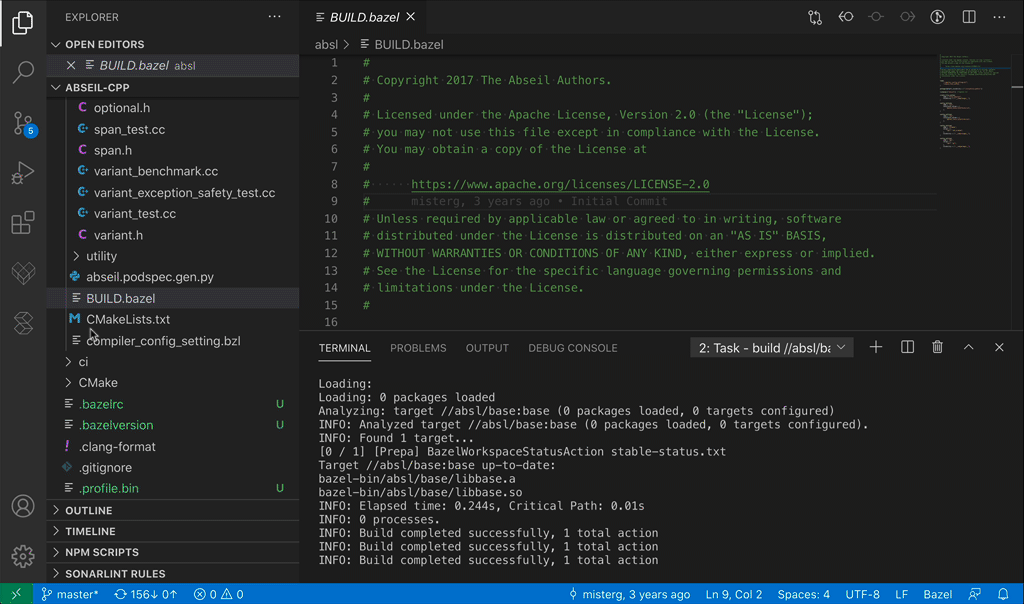Screen dimensions: 1024x604
Task: Open Accounts menu in activity bar
Action: pos(23,506)
